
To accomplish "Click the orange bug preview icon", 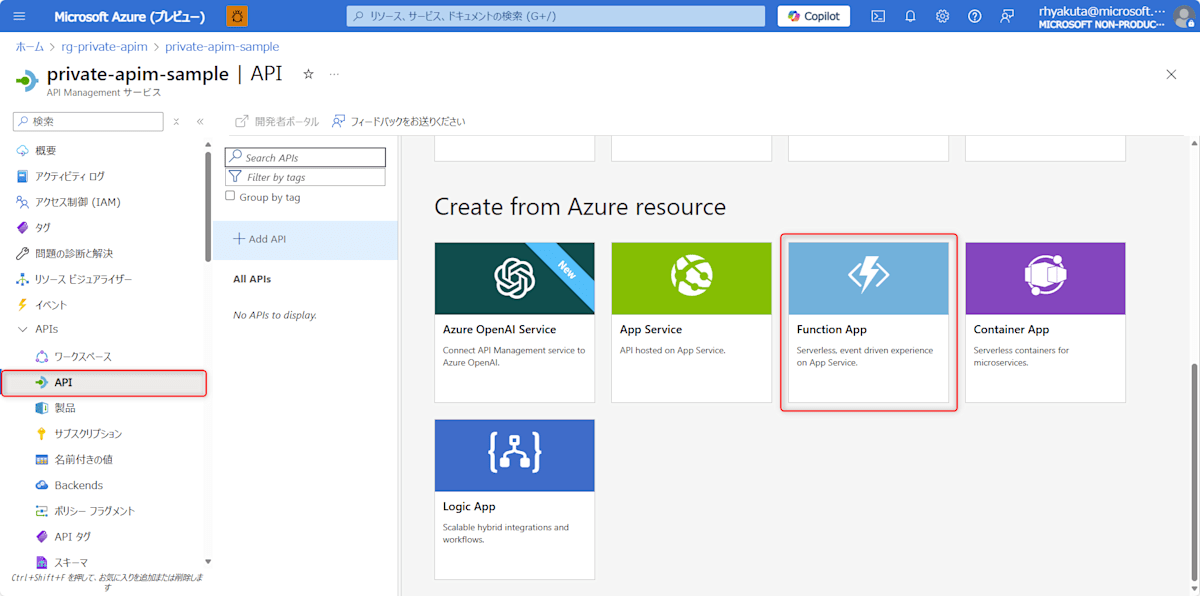I will (237, 16).
